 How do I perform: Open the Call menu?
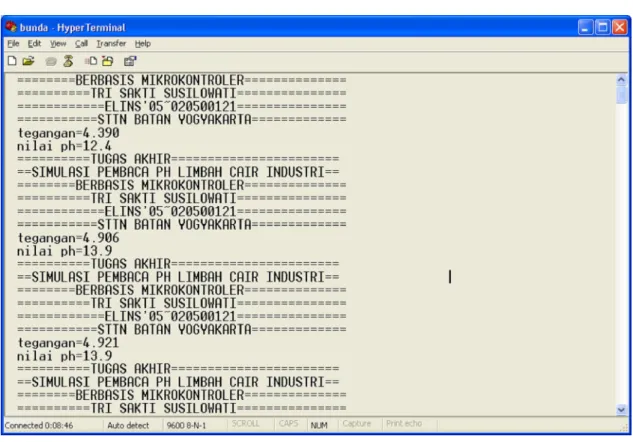coord(81,44)
